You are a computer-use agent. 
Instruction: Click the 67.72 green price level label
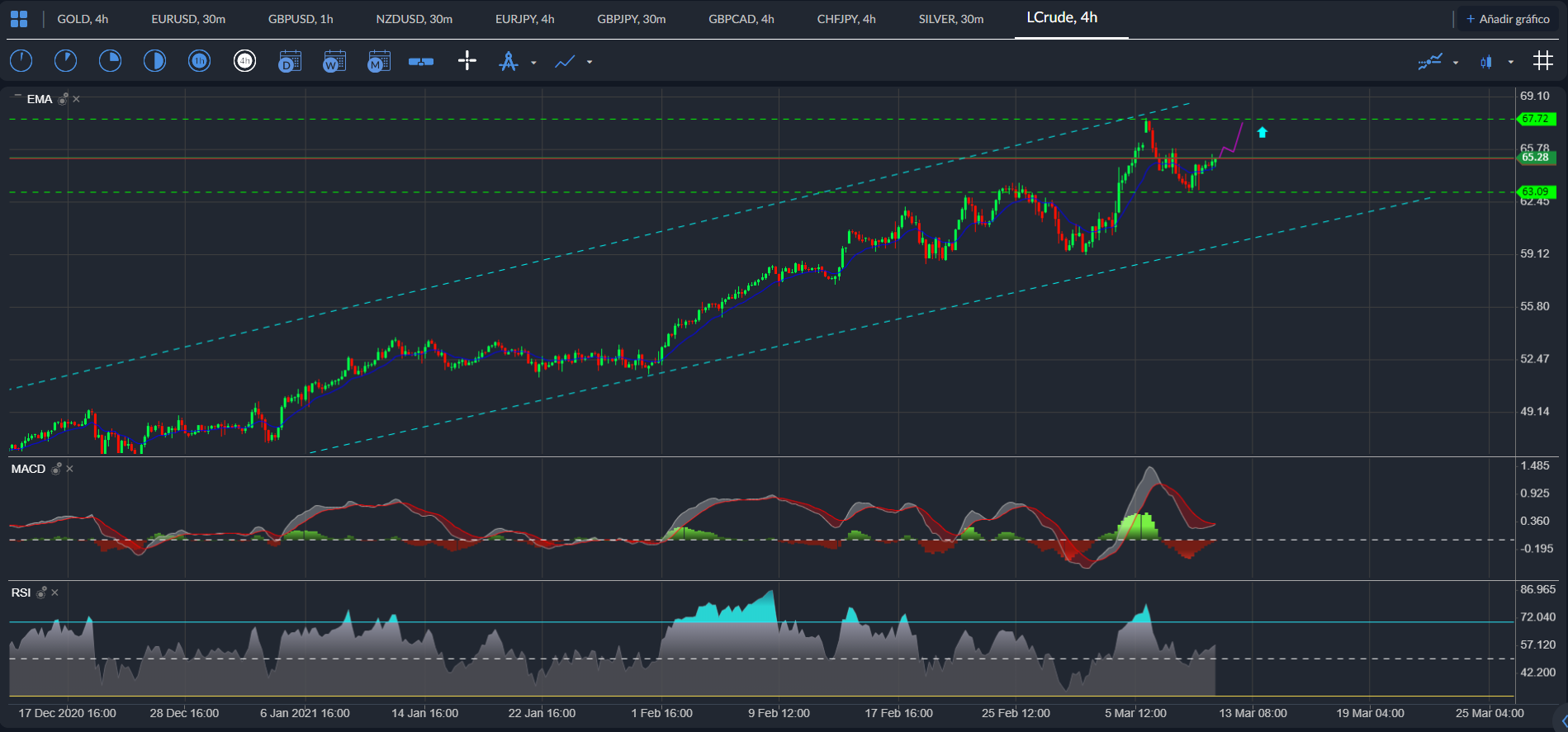tap(1536, 119)
